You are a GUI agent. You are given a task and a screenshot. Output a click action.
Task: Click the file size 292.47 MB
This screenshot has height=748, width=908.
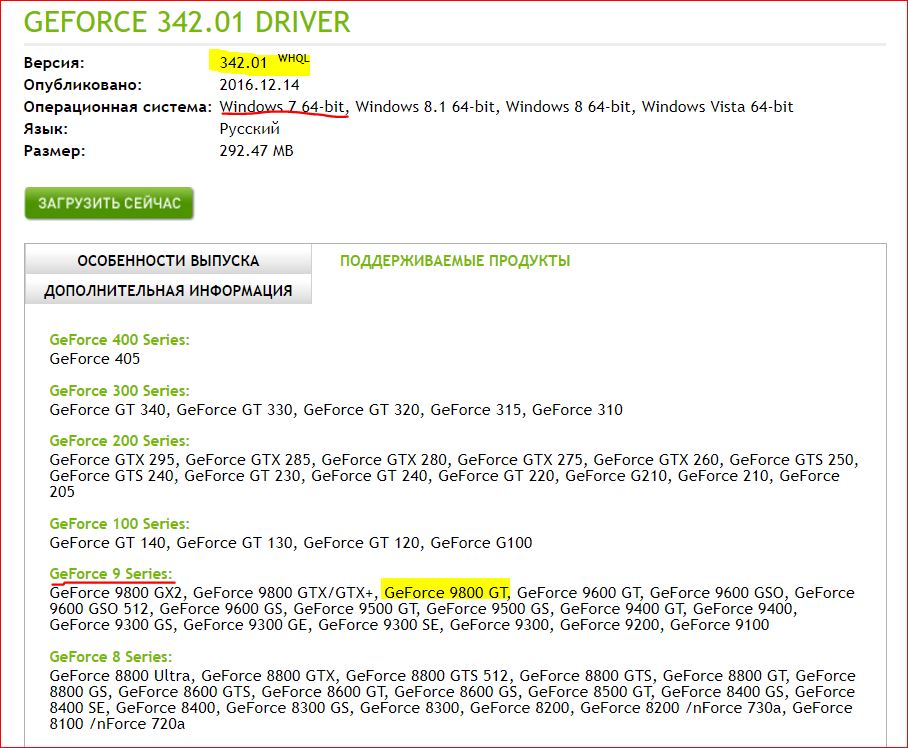(x=257, y=151)
